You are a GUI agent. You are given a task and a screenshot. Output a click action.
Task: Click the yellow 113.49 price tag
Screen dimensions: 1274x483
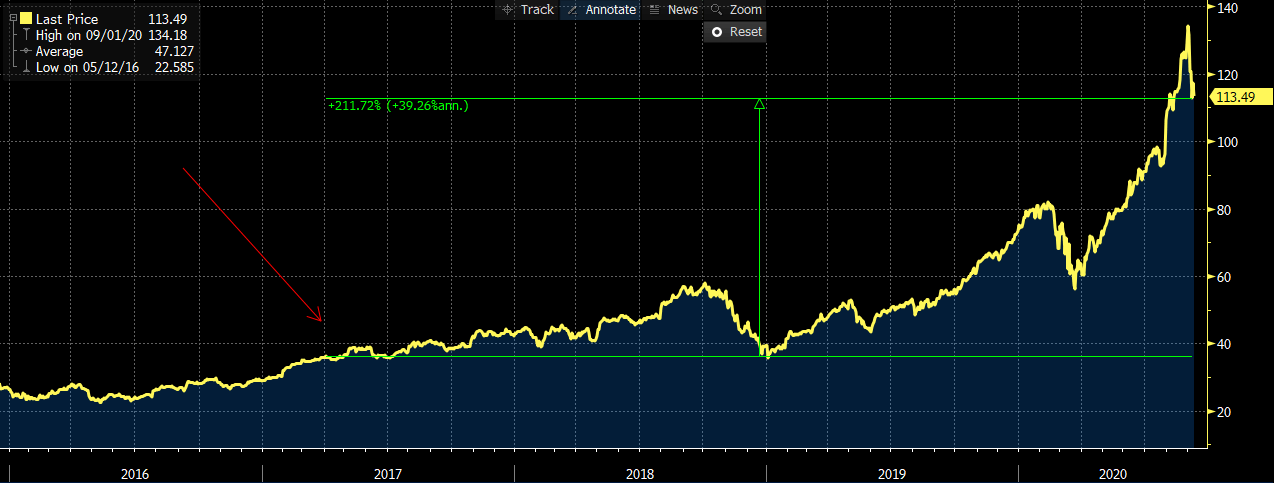tap(1240, 97)
